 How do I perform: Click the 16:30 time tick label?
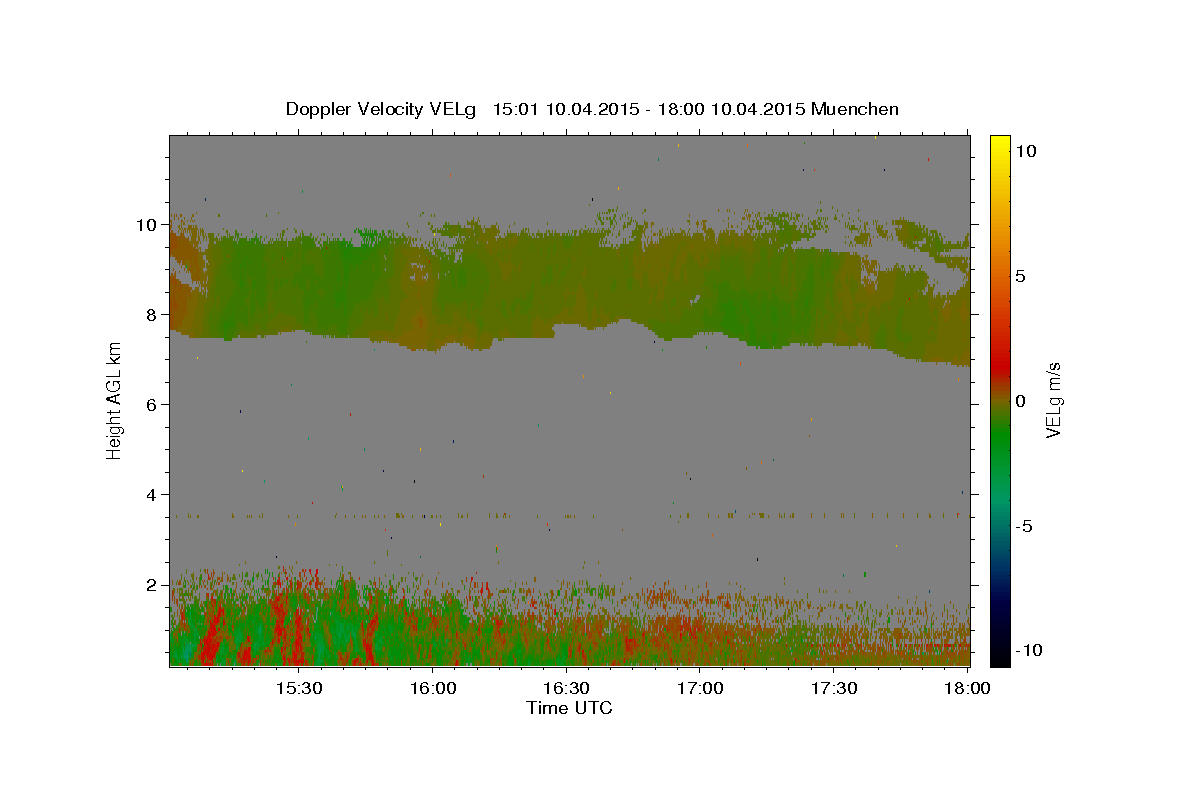pos(566,688)
